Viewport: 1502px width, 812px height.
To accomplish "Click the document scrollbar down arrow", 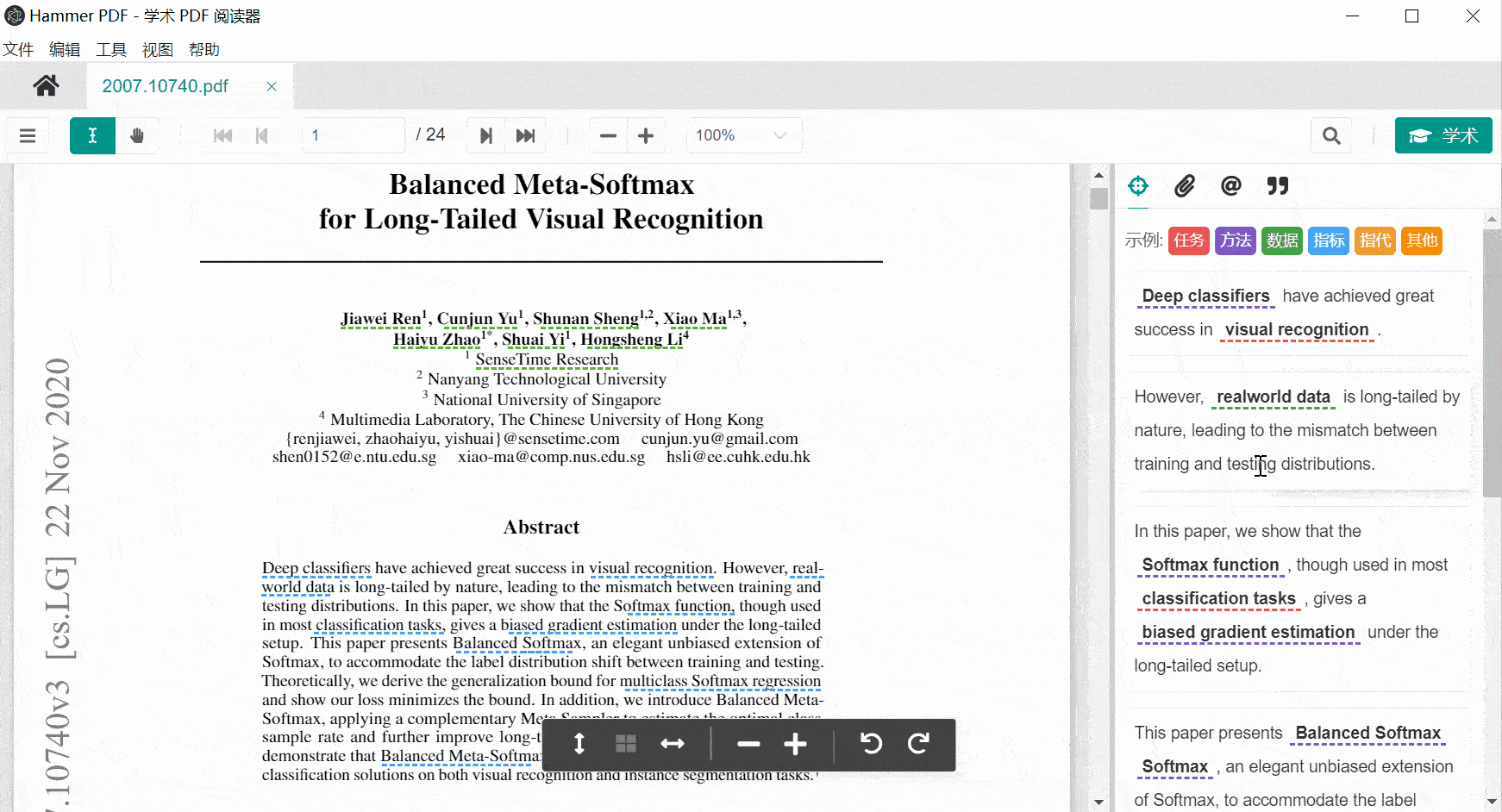I will (x=1098, y=802).
